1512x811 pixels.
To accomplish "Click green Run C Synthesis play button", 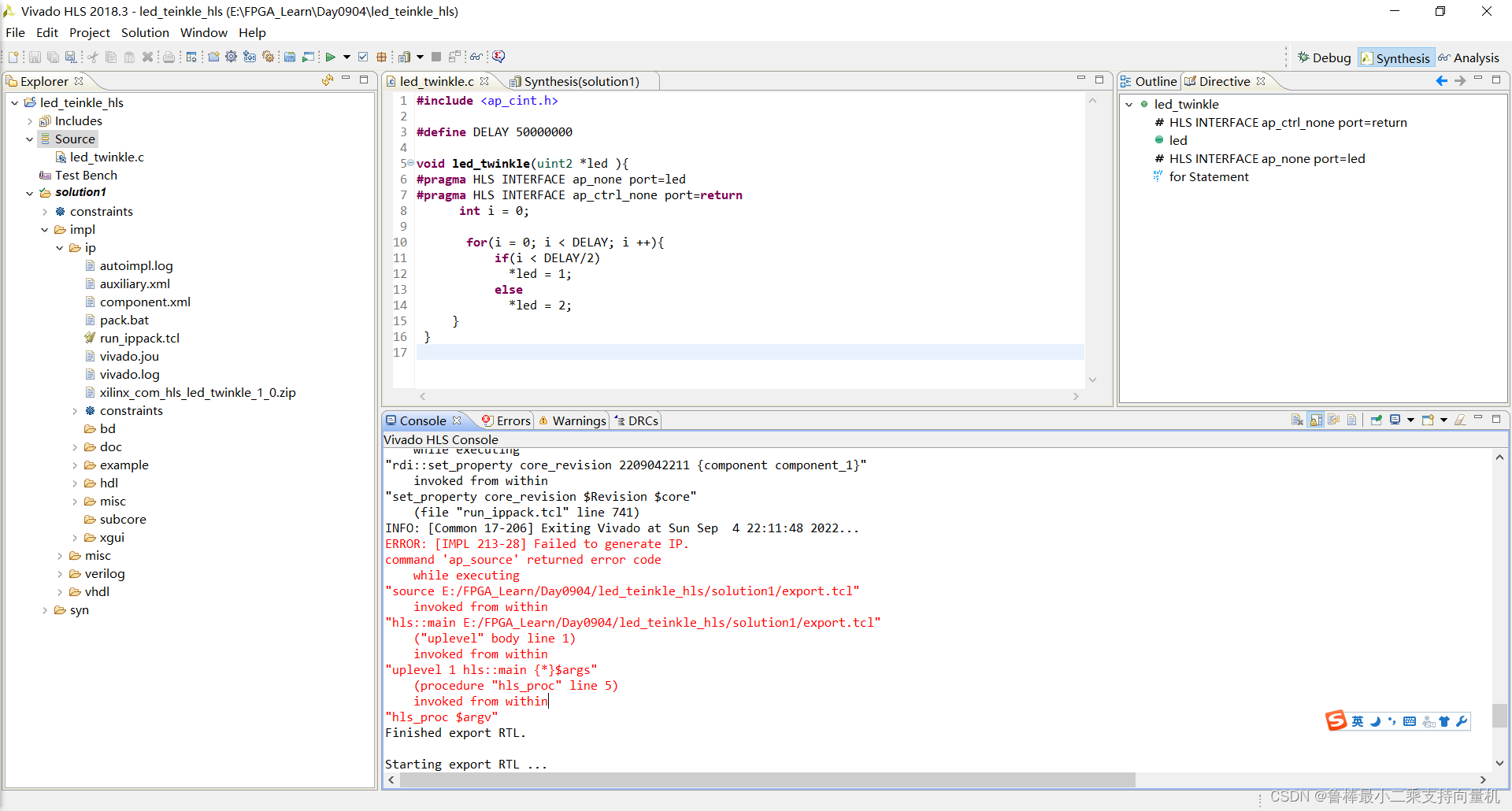I will (x=331, y=57).
